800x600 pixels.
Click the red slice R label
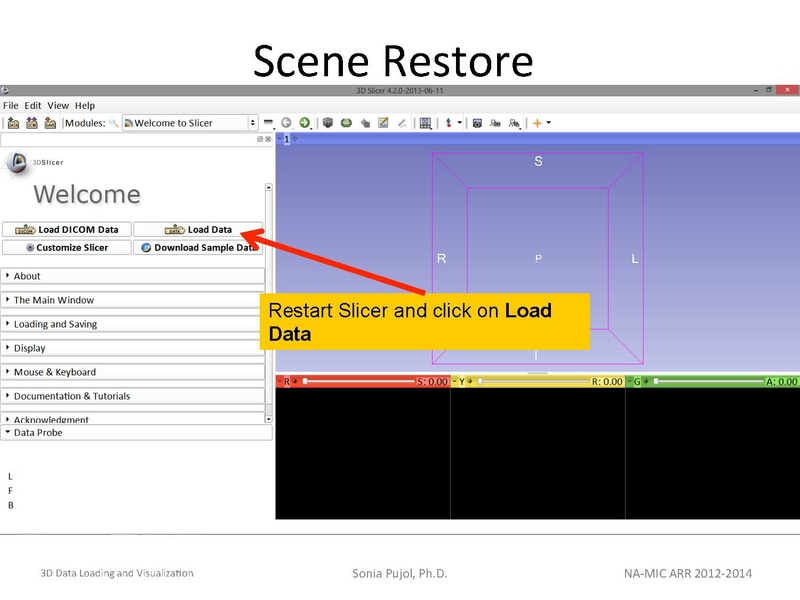[x=287, y=381]
